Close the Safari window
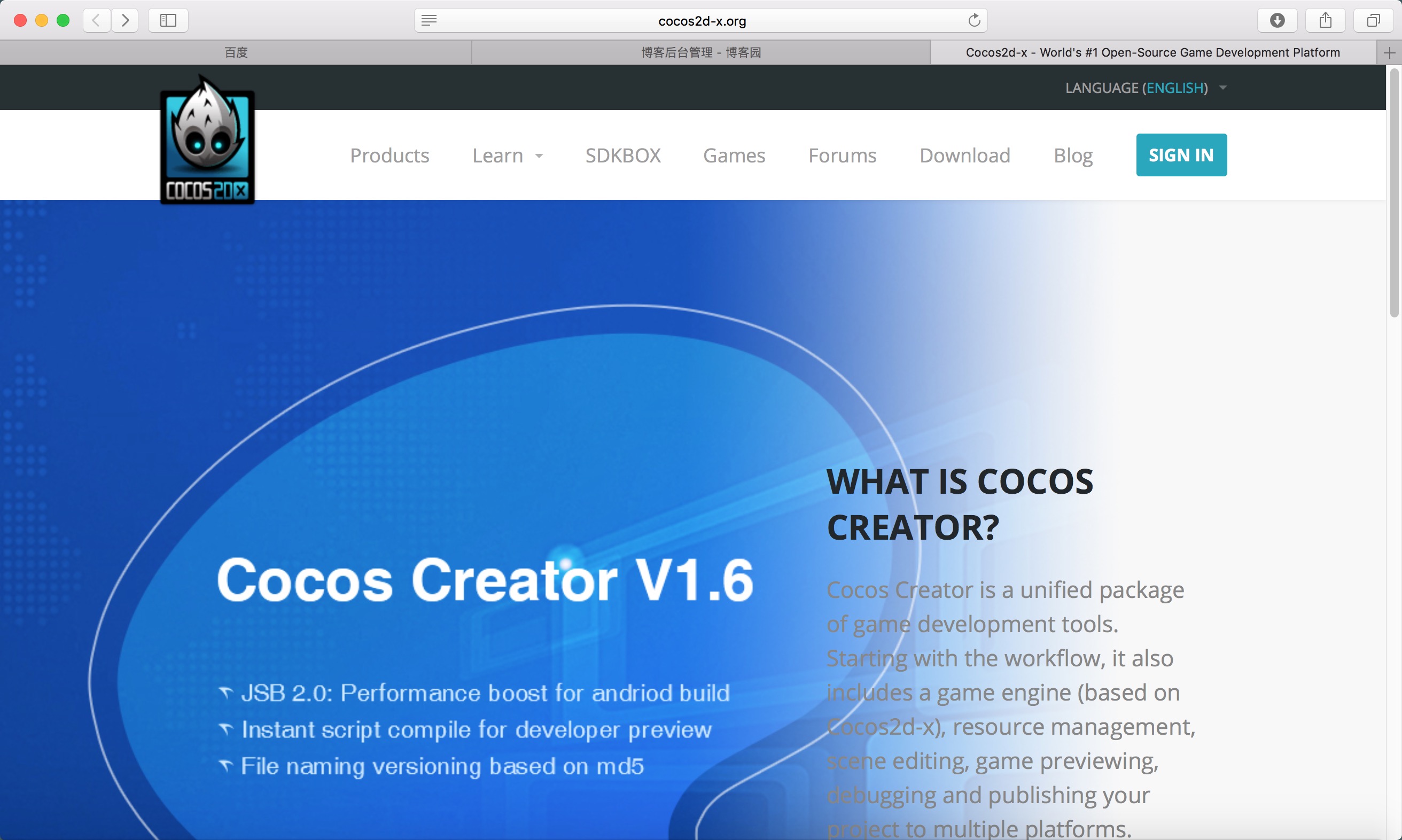The height and width of the screenshot is (840, 1402). point(20,20)
